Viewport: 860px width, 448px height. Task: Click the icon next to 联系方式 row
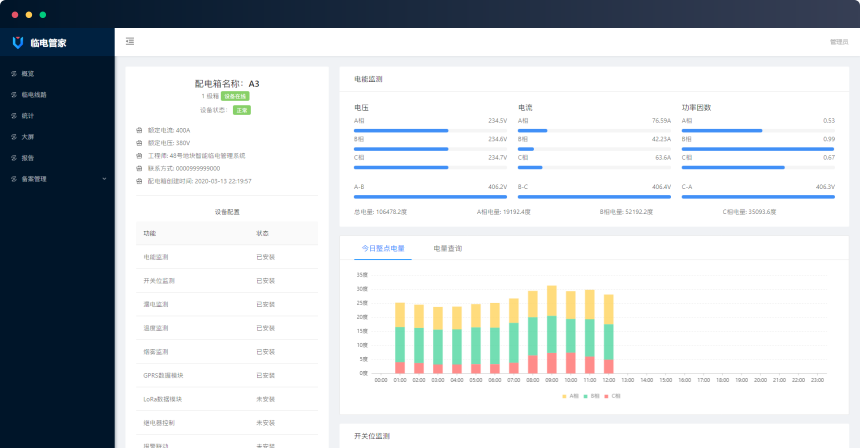coord(139,168)
